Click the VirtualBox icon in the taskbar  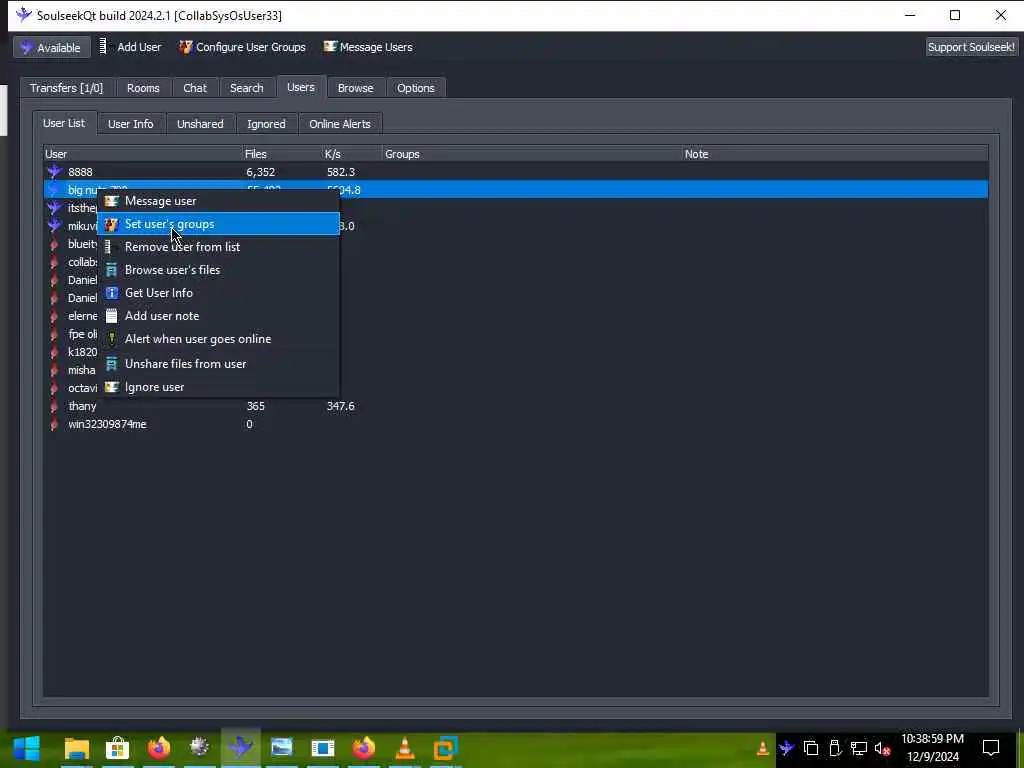446,748
